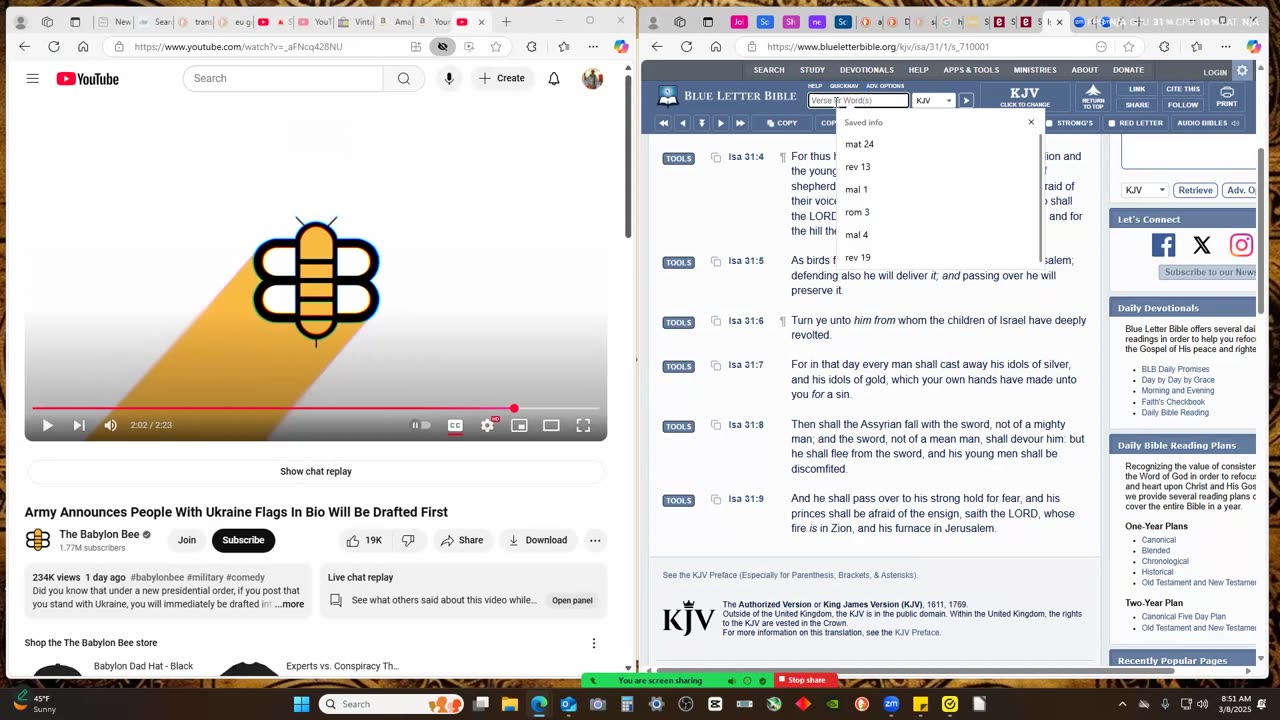Play the YouTube video
Viewport: 1280px width, 720px height.
coord(47,425)
